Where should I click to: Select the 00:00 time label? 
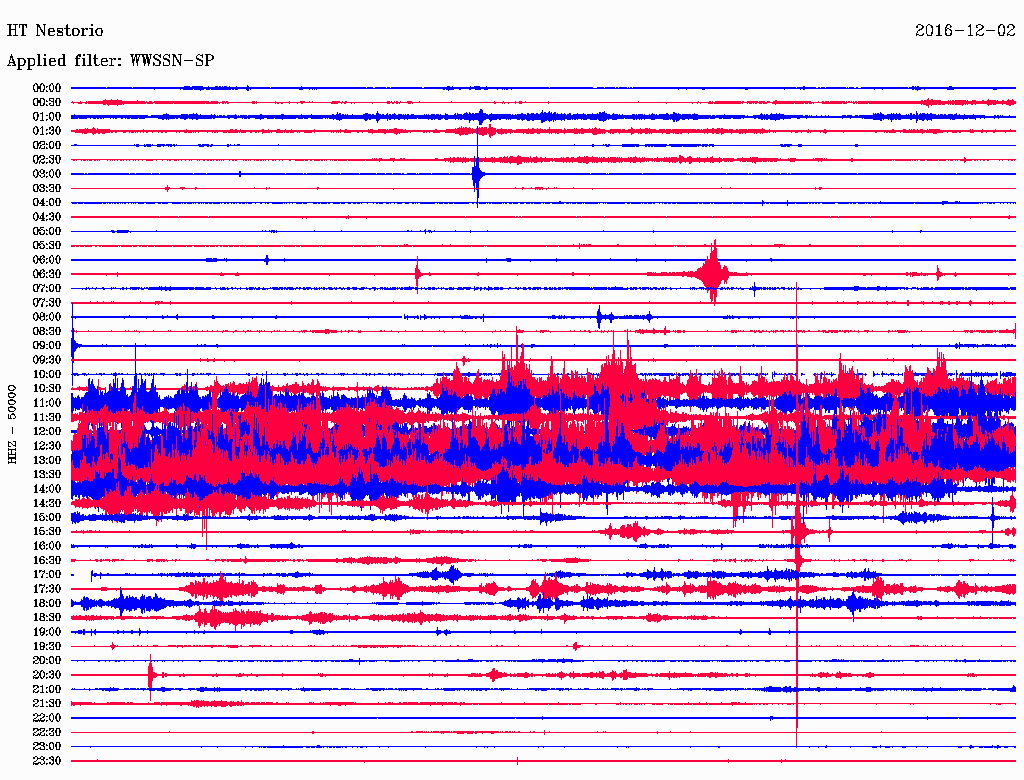pyautogui.click(x=47, y=88)
